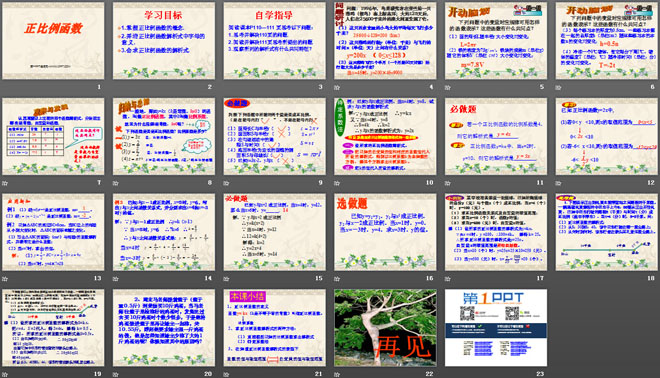Click slide number label "1"
The height and width of the screenshot is (378, 660).
coord(99,87)
